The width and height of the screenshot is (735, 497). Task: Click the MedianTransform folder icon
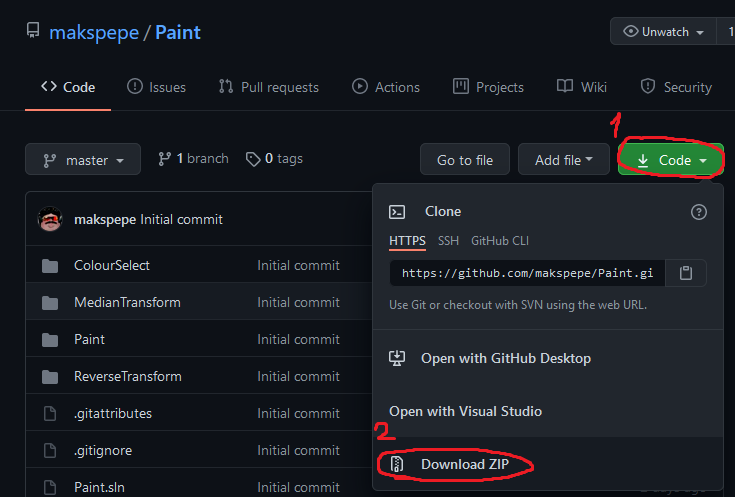(50, 303)
